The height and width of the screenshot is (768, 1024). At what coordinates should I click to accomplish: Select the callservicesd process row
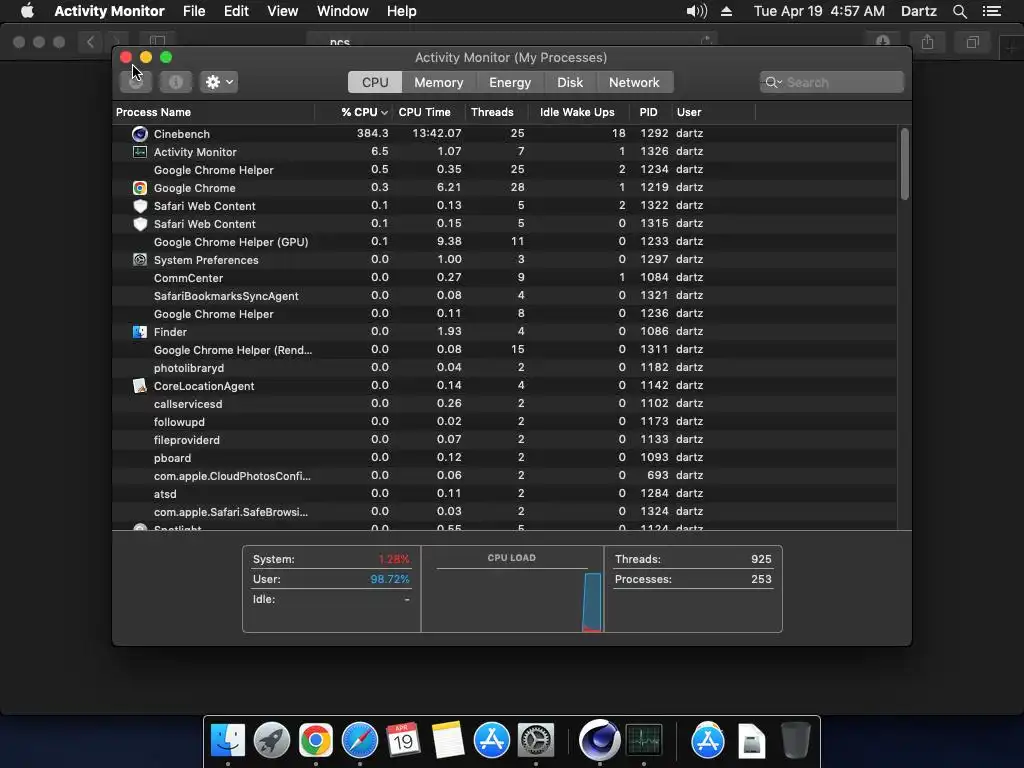pos(505,404)
